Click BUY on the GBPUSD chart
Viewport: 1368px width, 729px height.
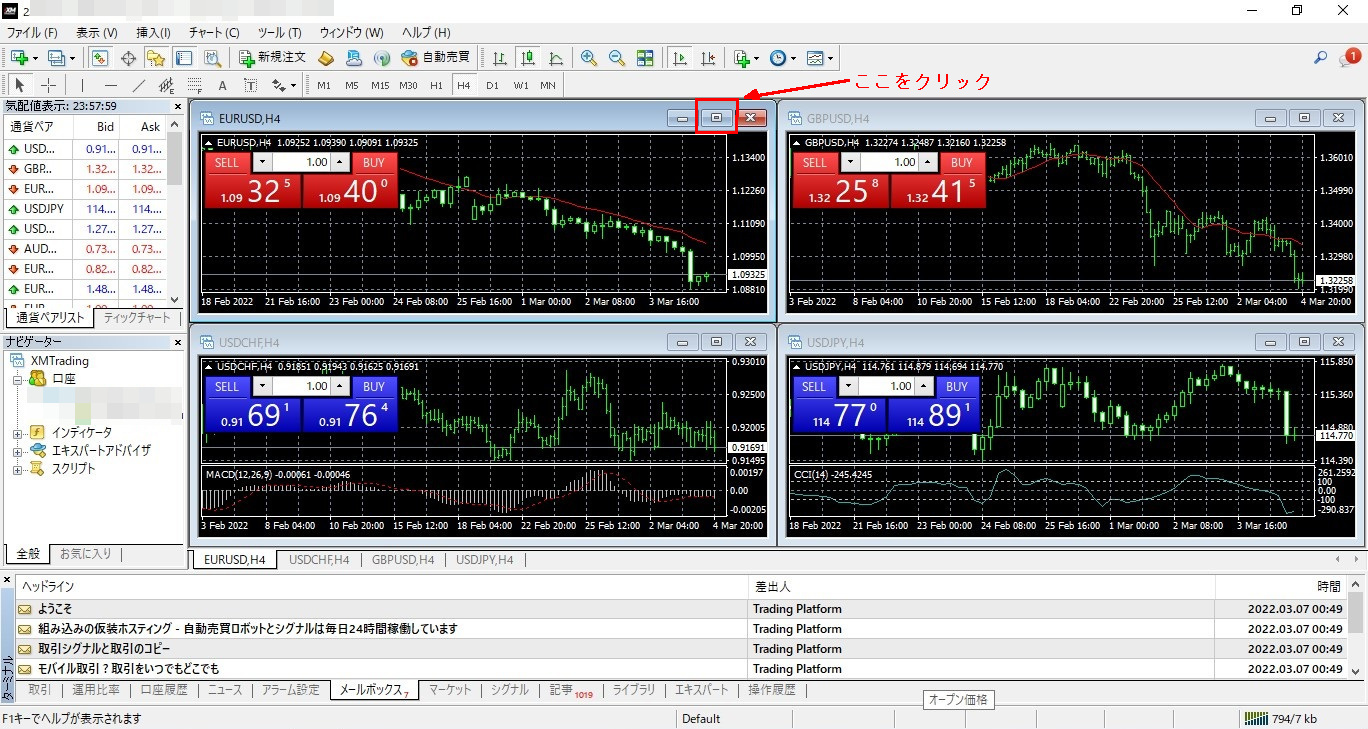(961, 162)
